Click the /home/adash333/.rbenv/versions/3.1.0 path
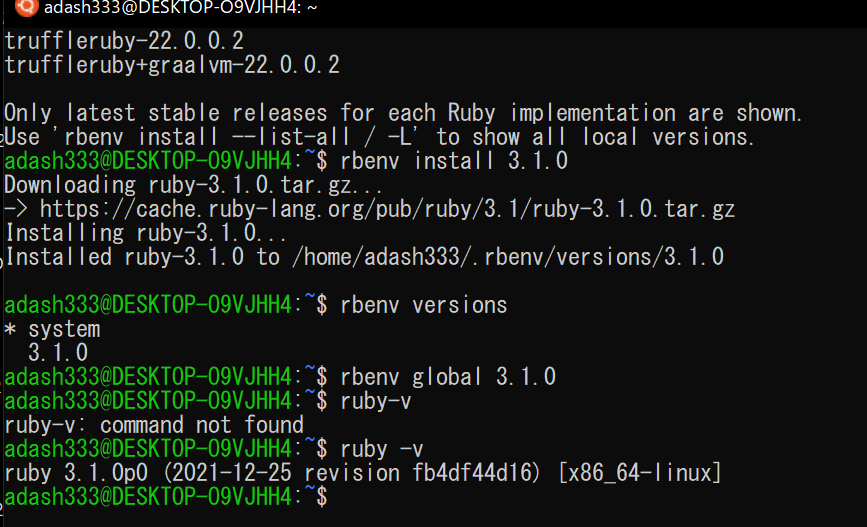Viewport: 867px width, 527px height. pyautogui.click(x=508, y=257)
